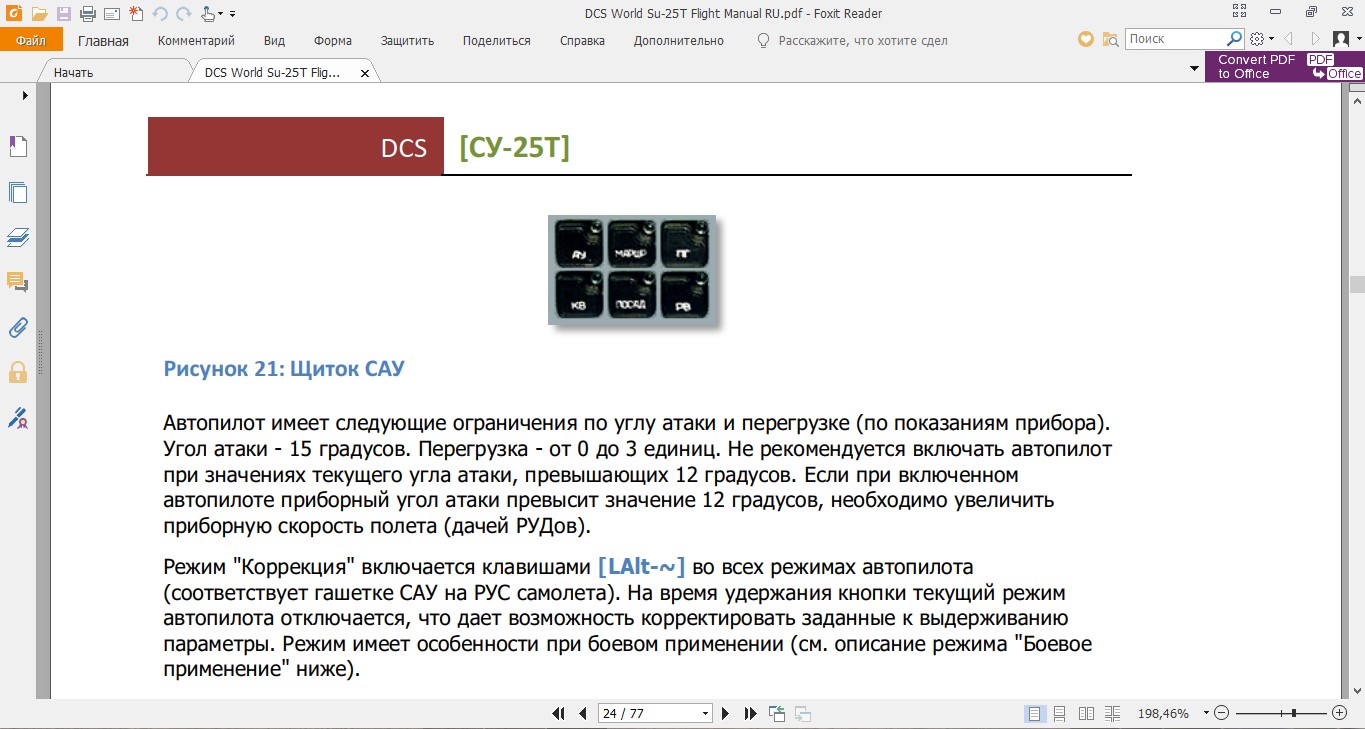The width and height of the screenshot is (1365, 729).
Task: Zoom in with the plus button
Action: [x=1340, y=713]
